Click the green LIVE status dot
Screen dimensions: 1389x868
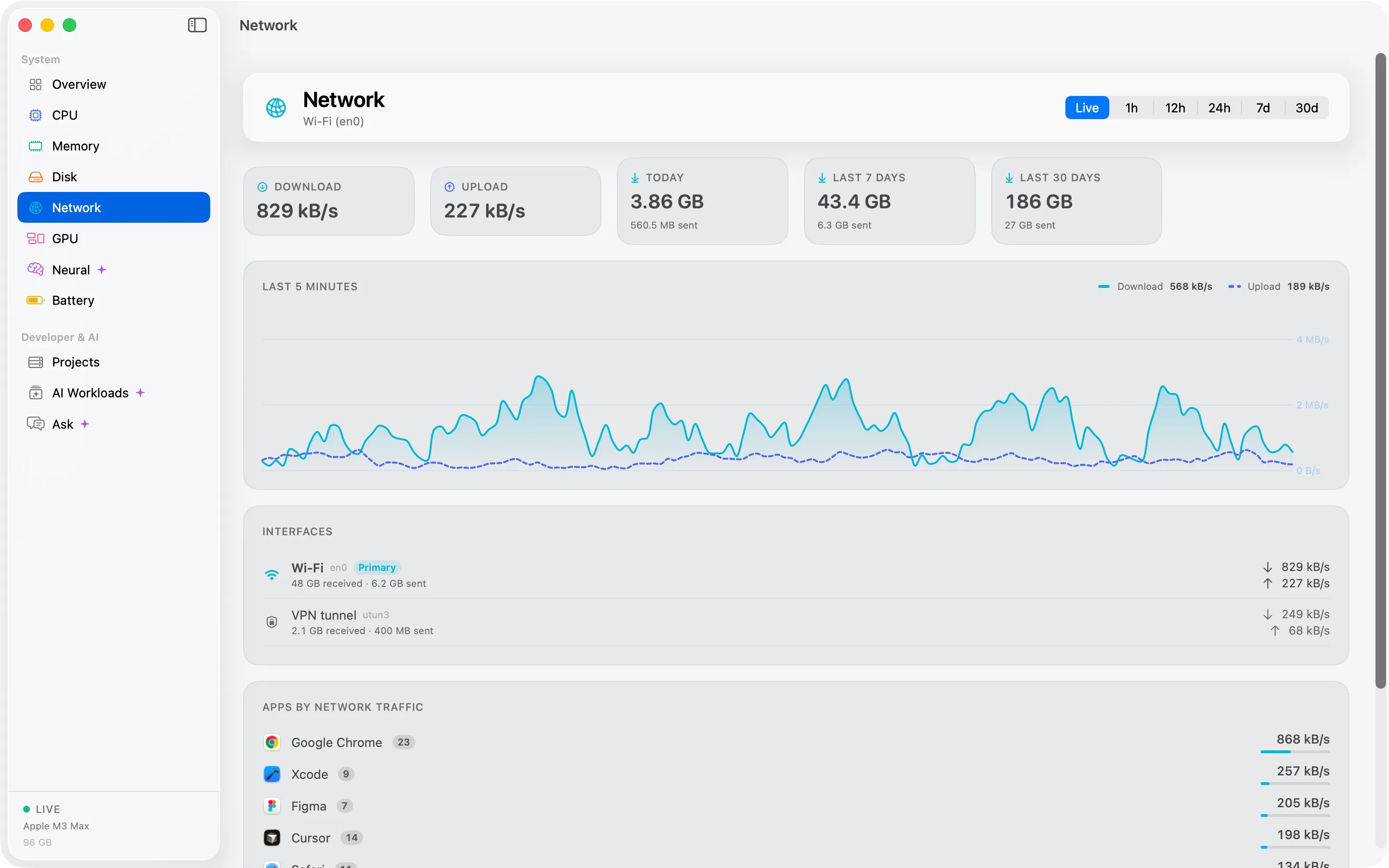27,810
